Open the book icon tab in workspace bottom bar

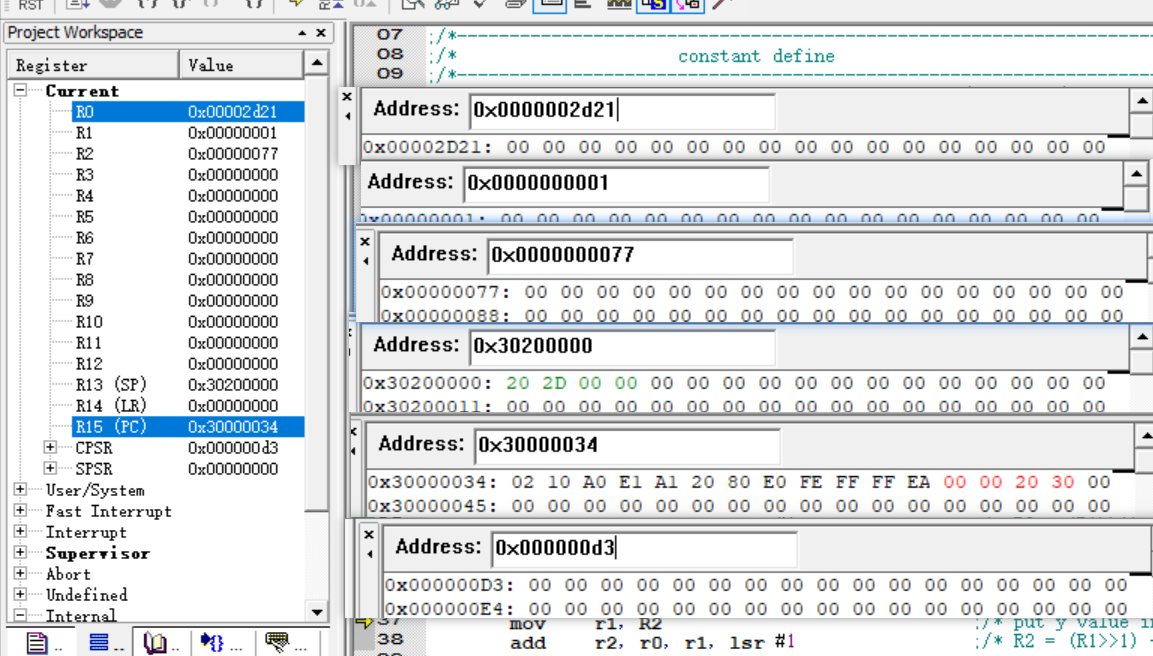(x=155, y=643)
